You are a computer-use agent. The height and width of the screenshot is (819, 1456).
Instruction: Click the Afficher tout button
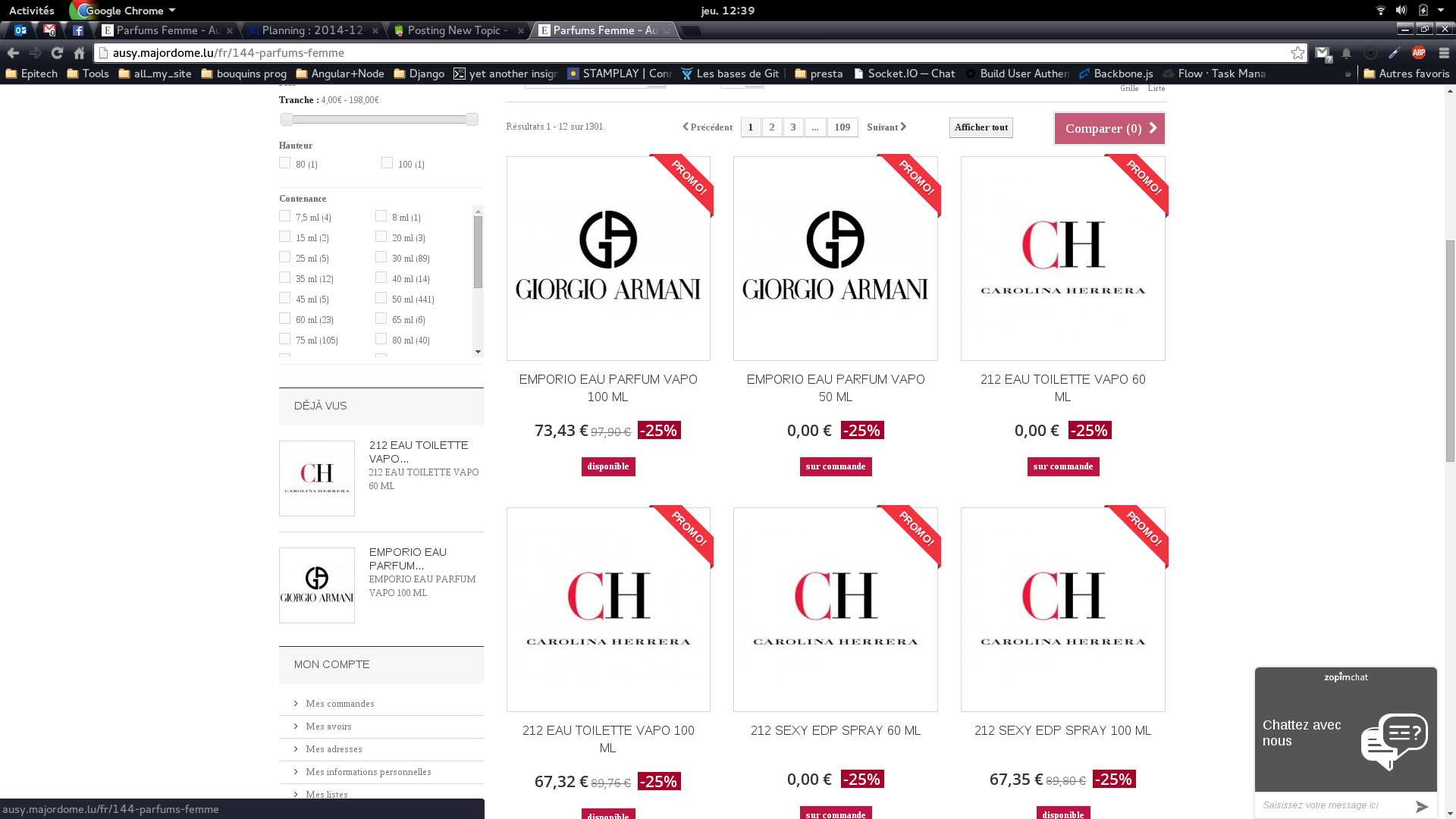pos(981,127)
